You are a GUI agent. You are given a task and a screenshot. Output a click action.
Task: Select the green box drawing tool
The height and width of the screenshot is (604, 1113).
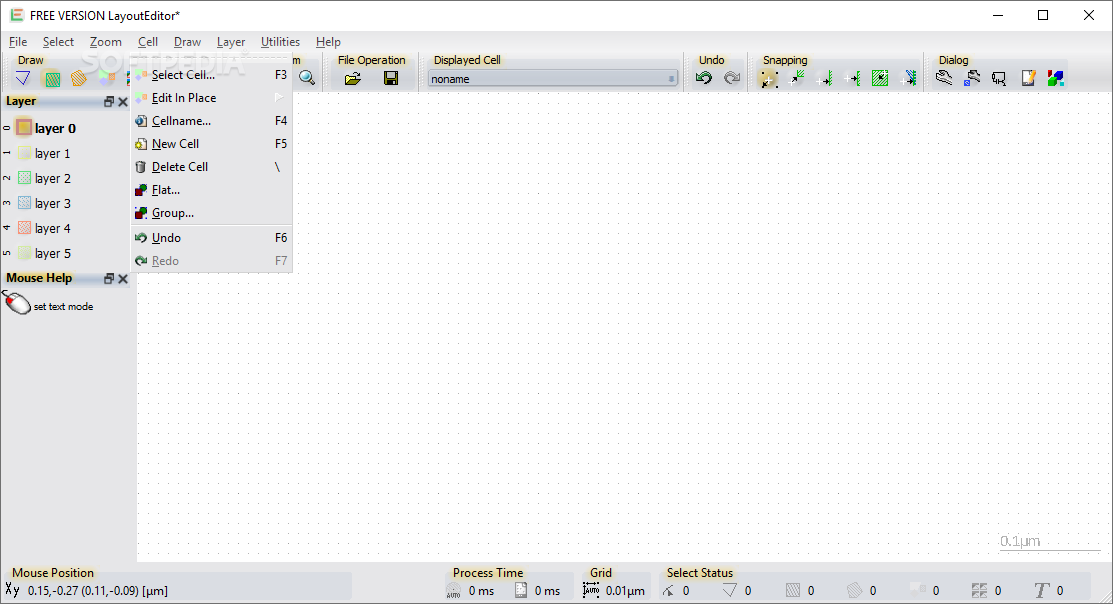52,78
